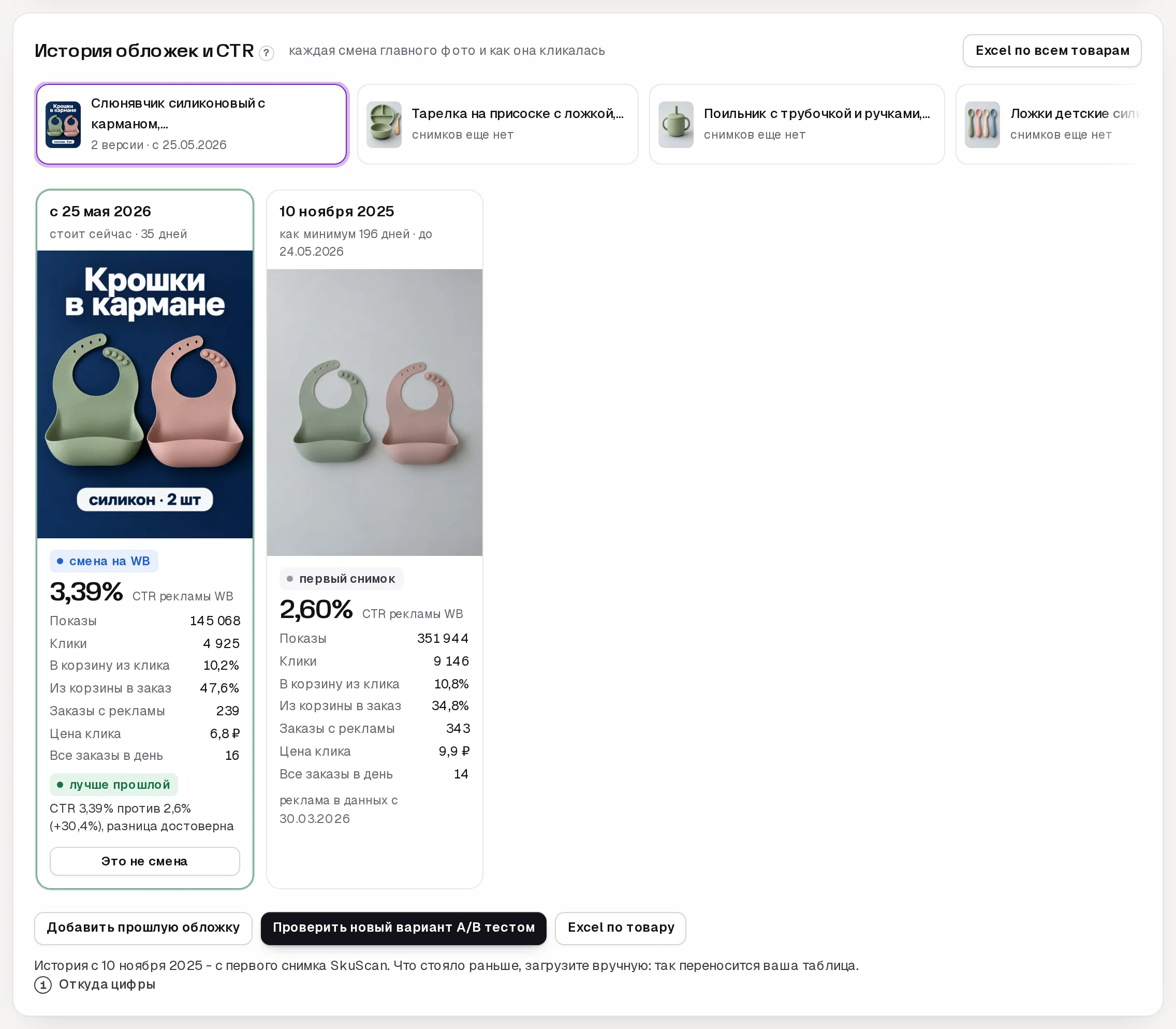This screenshot has width=1176, height=1029.
Task: Open the Откуда цифры link
Action: click(107, 984)
